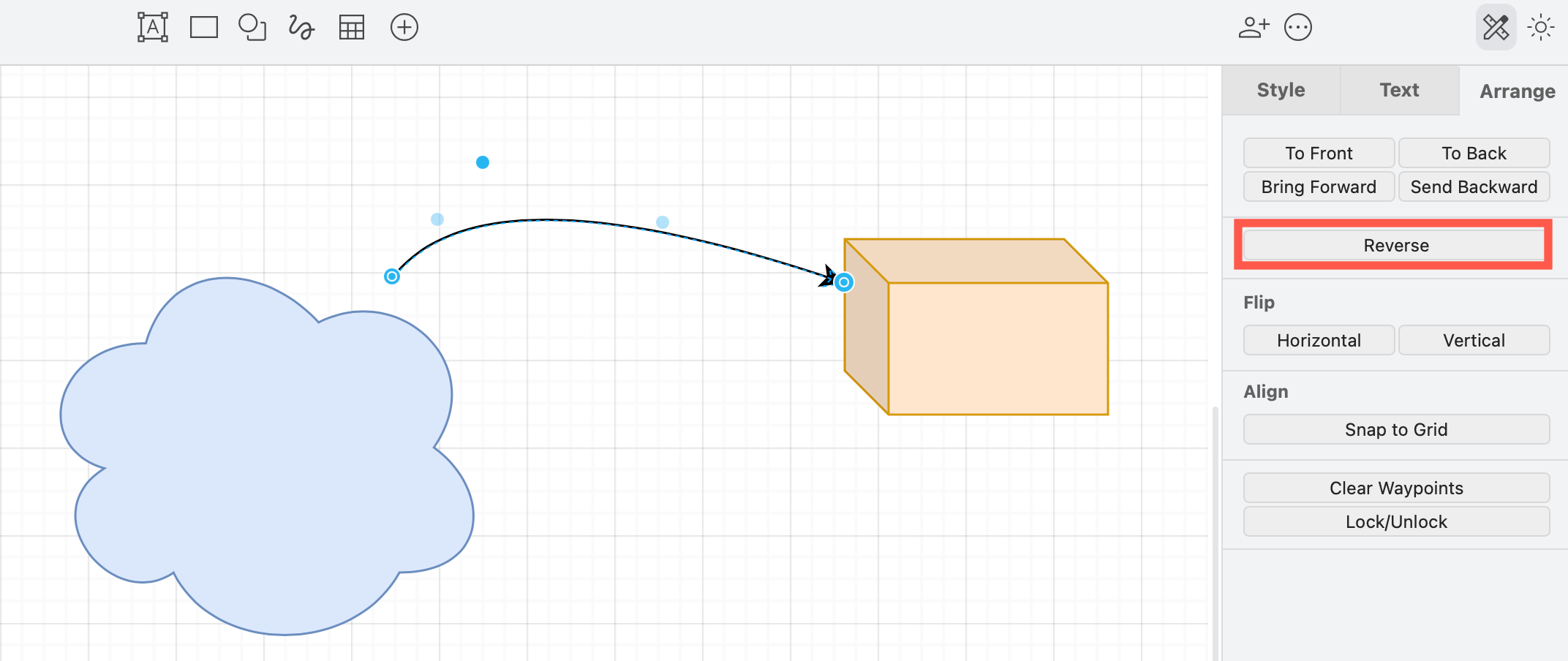
Task: Select the freehand drawing tool
Action: [300, 27]
